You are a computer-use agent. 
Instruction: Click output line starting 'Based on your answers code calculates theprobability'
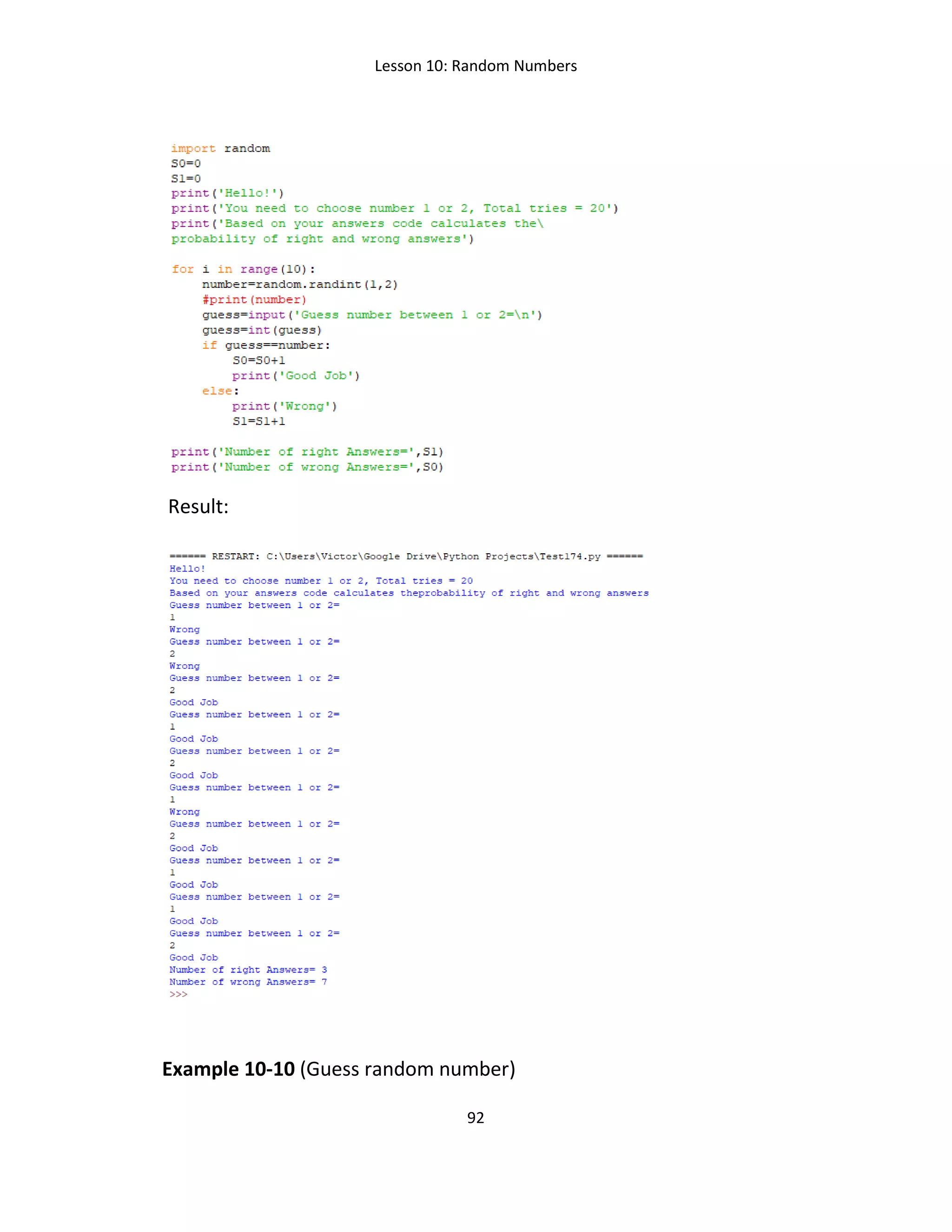tap(409, 593)
